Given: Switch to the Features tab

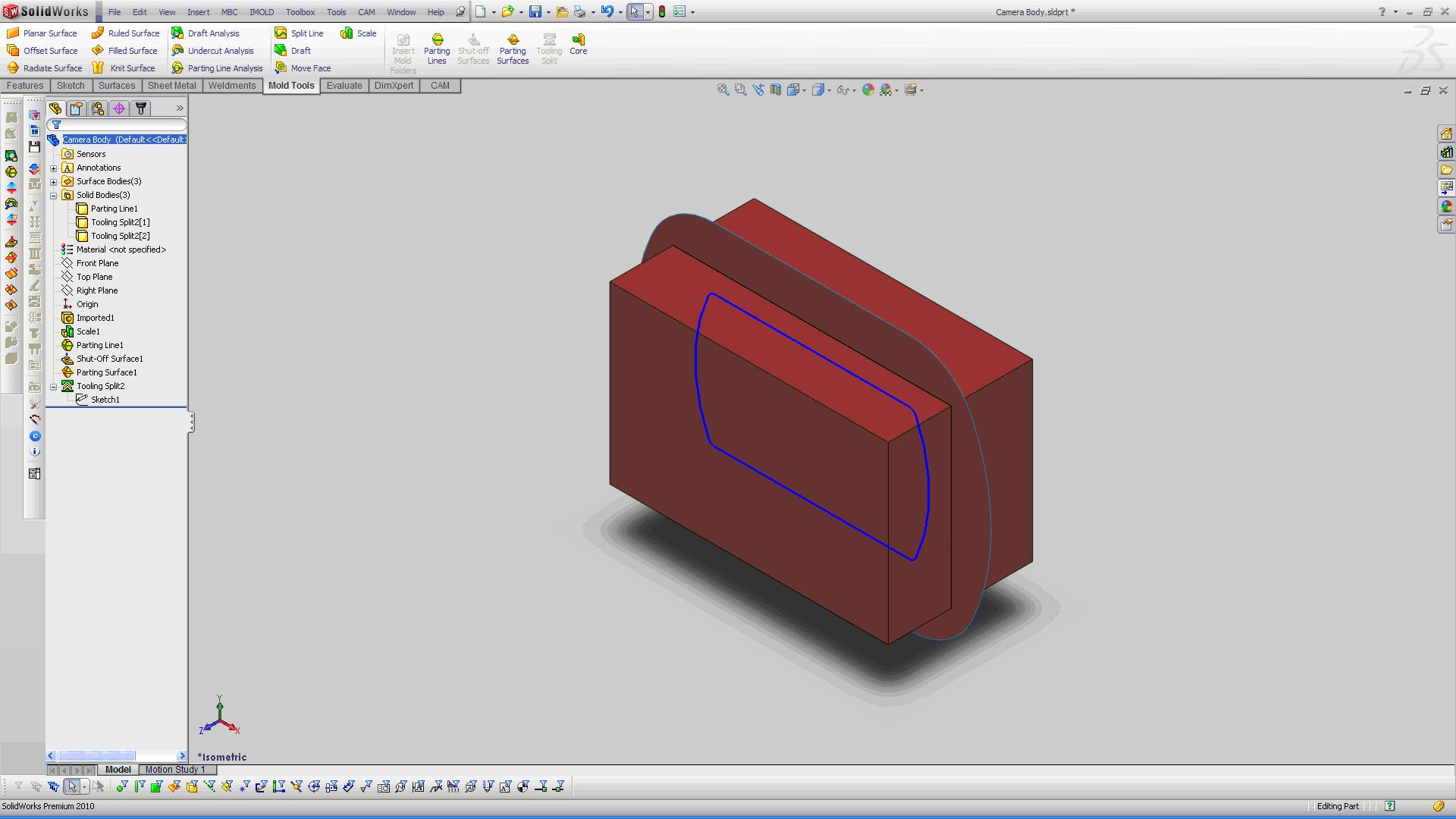Looking at the screenshot, I should pyautogui.click(x=25, y=86).
